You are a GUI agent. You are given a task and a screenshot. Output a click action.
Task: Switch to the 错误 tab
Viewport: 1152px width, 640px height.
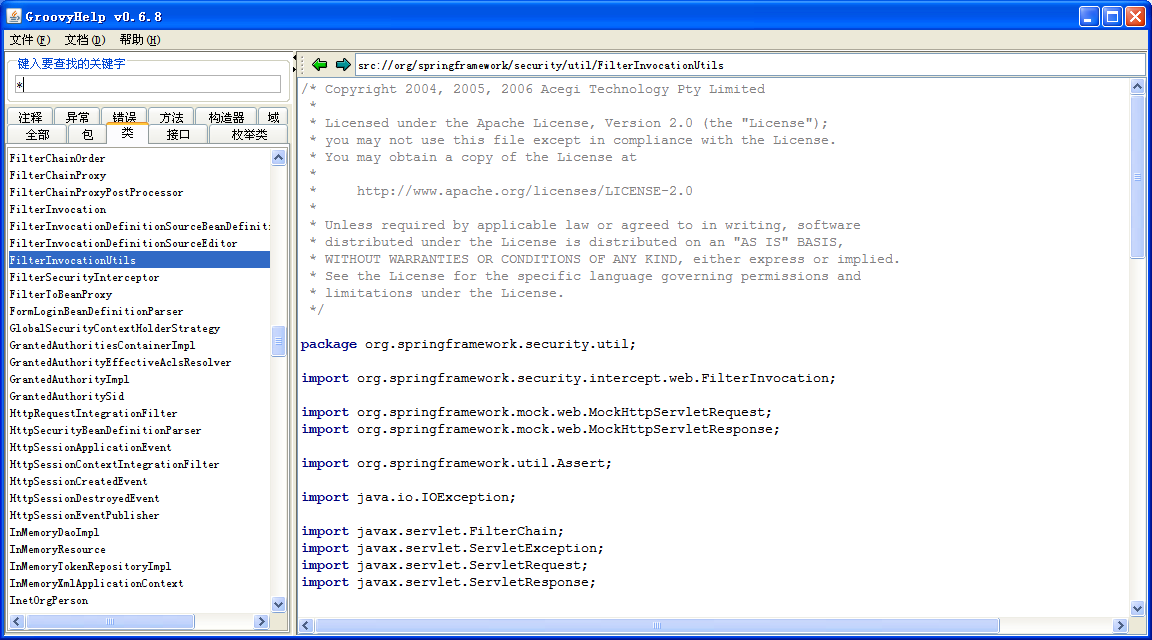click(124, 117)
